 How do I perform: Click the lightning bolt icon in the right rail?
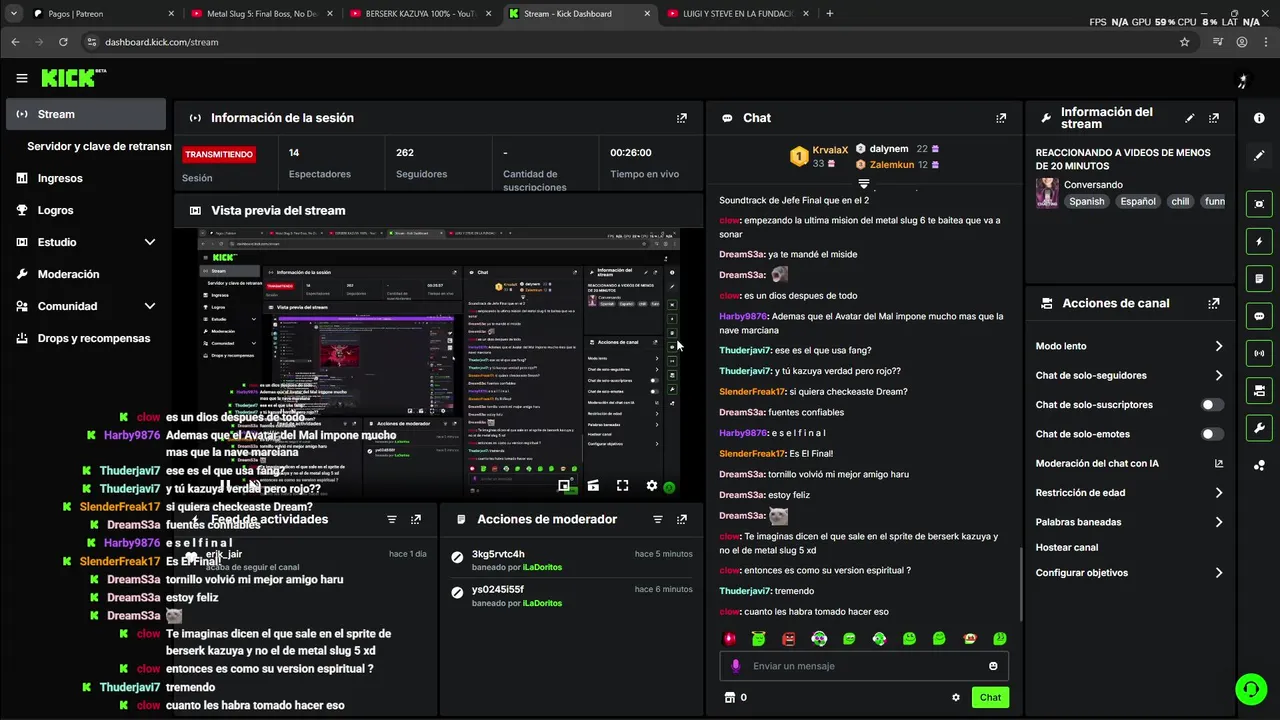1259,241
